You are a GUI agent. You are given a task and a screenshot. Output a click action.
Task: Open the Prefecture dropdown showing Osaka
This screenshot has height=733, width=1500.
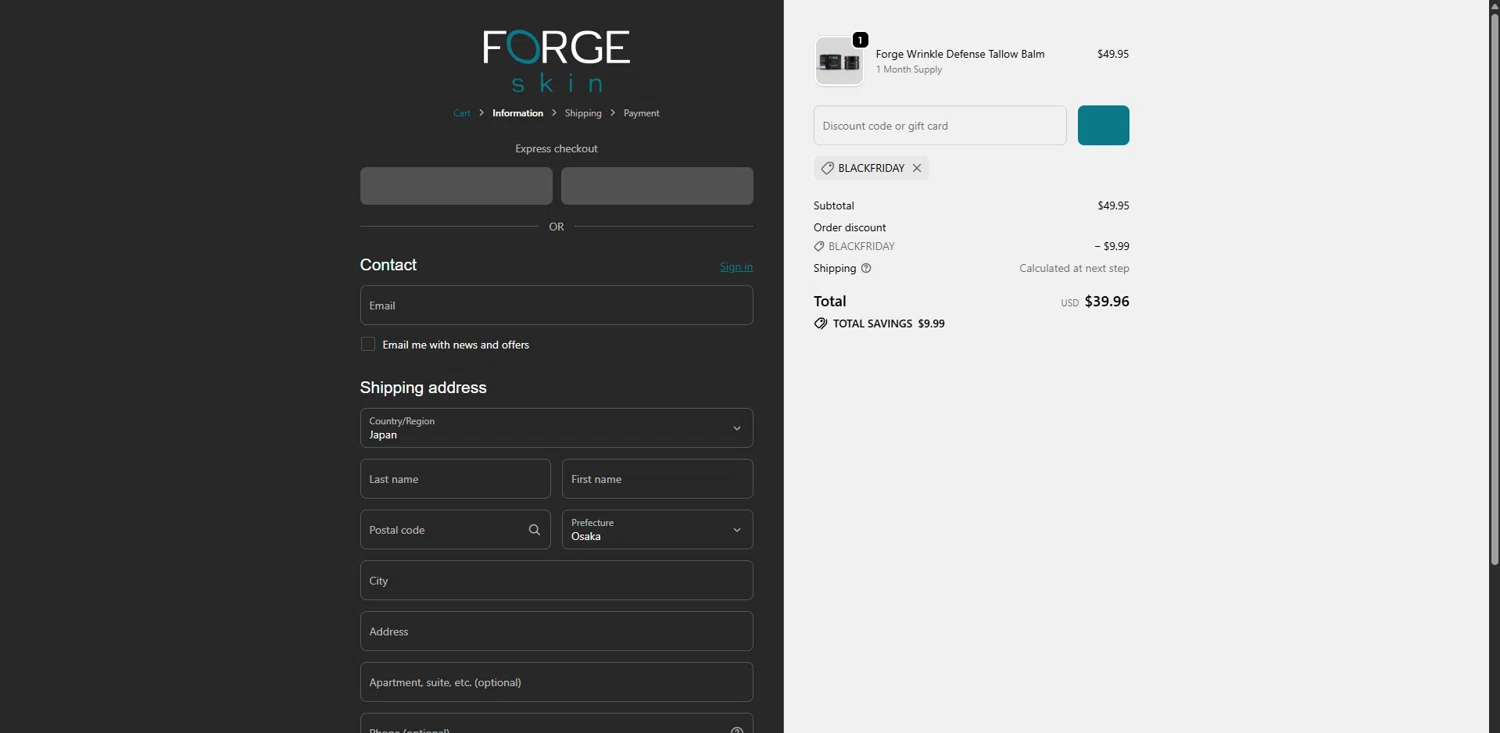(657, 530)
